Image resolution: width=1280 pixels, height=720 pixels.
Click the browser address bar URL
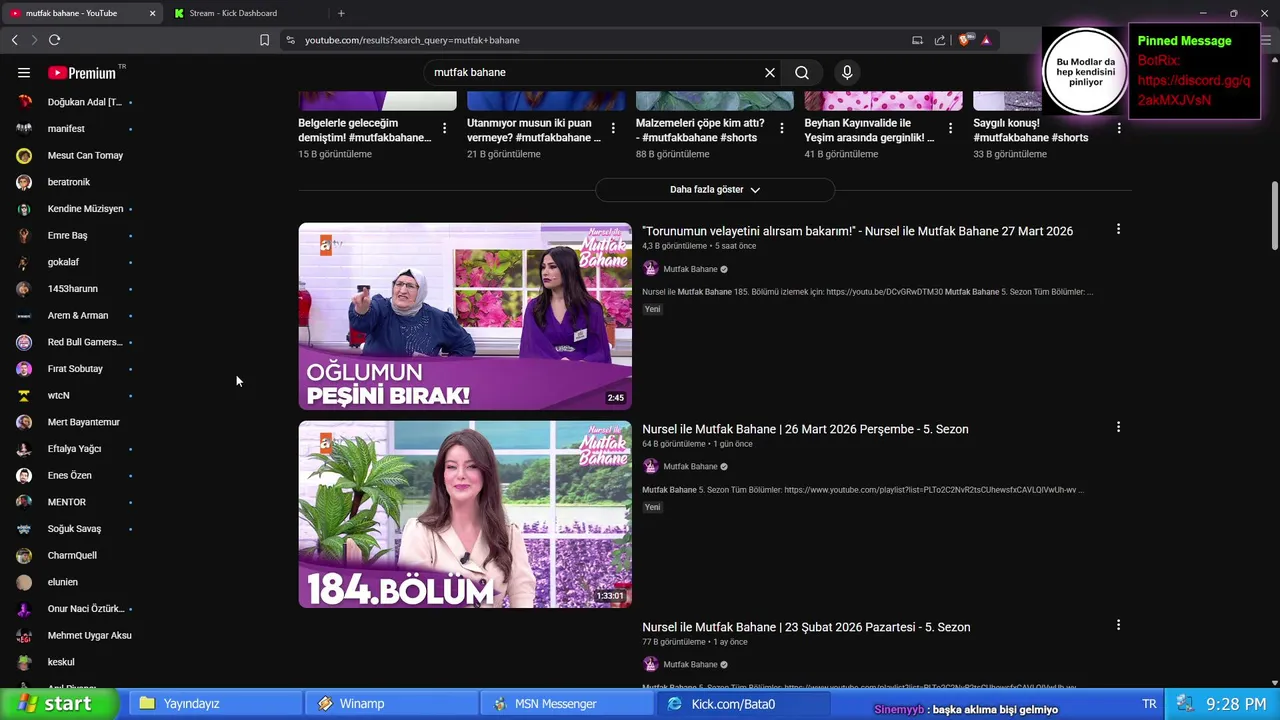pyautogui.click(x=412, y=40)
